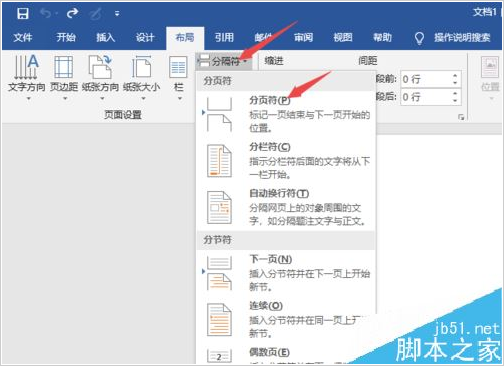Screen dimensions: 504x366
Task: Decrease 段后 spacing with down stepper
Action: (x=455, y=101)
